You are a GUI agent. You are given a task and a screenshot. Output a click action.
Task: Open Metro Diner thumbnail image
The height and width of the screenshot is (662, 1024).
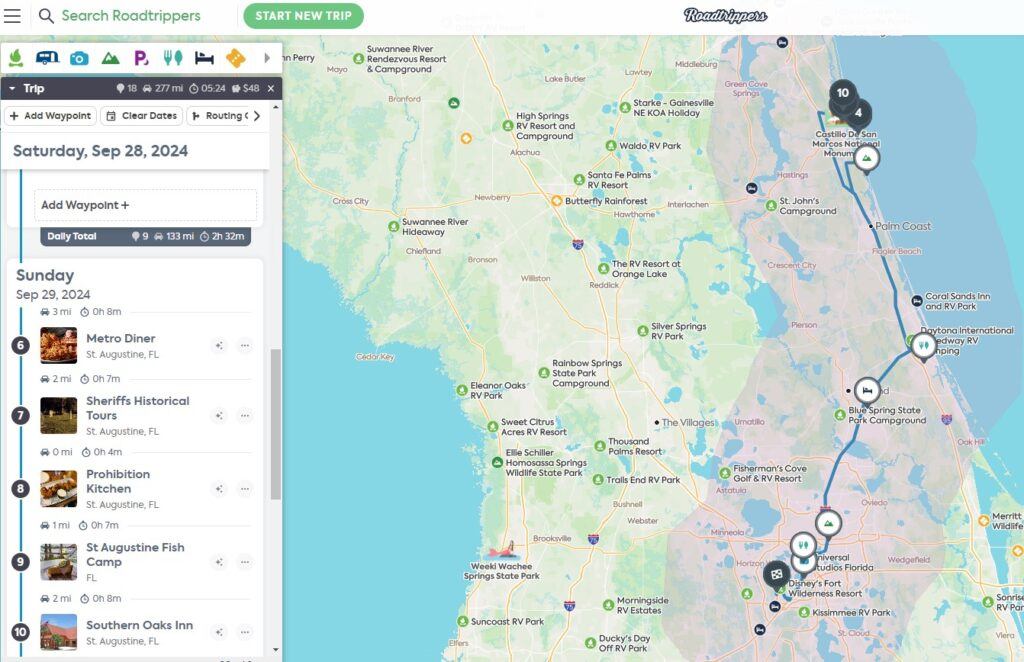[x=59, y=345]
